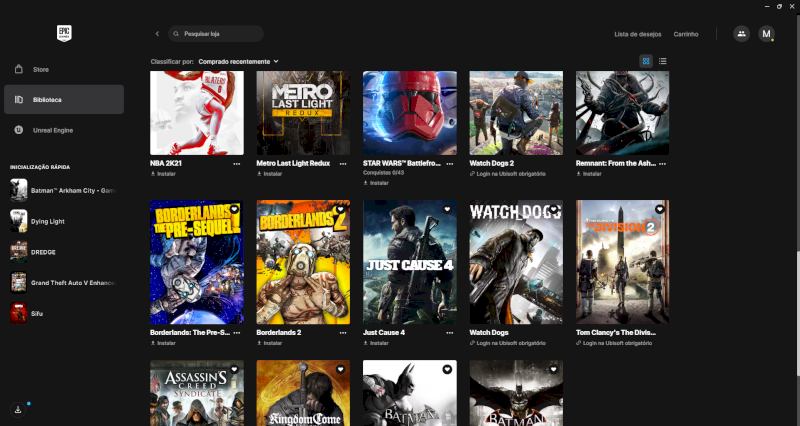
Task: Go back using the back arrow
Action: (157, 34)
